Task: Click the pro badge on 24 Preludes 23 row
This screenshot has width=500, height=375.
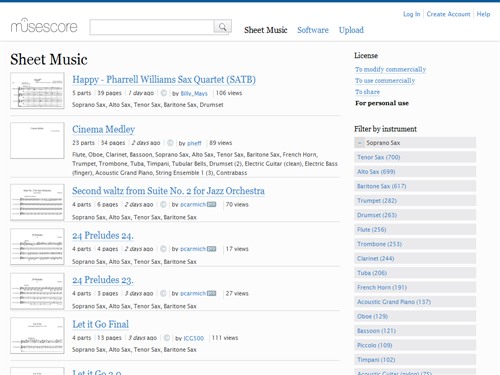Action: point(212,293)
